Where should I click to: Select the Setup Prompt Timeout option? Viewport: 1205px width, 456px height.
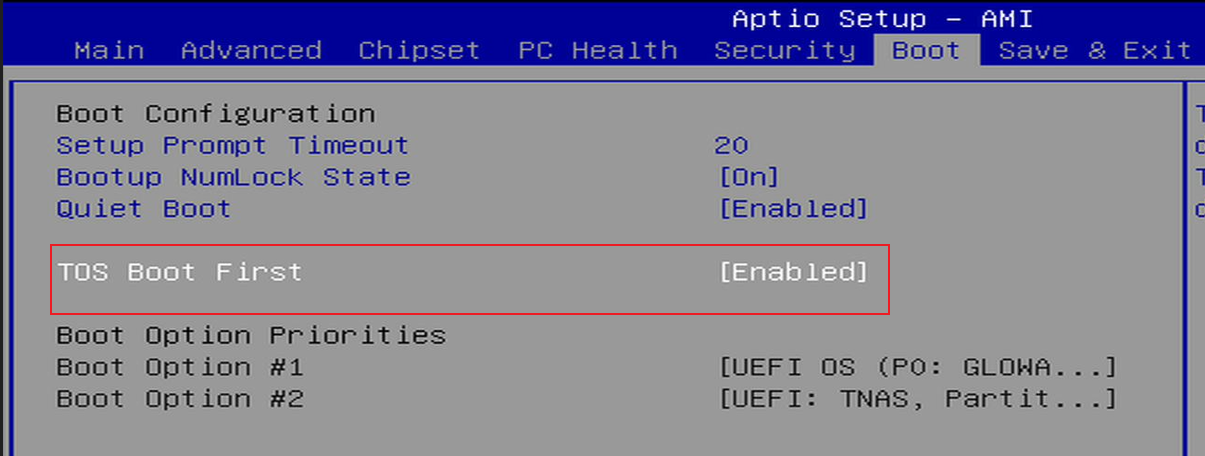pyautogui.click(x=232, y=145)
